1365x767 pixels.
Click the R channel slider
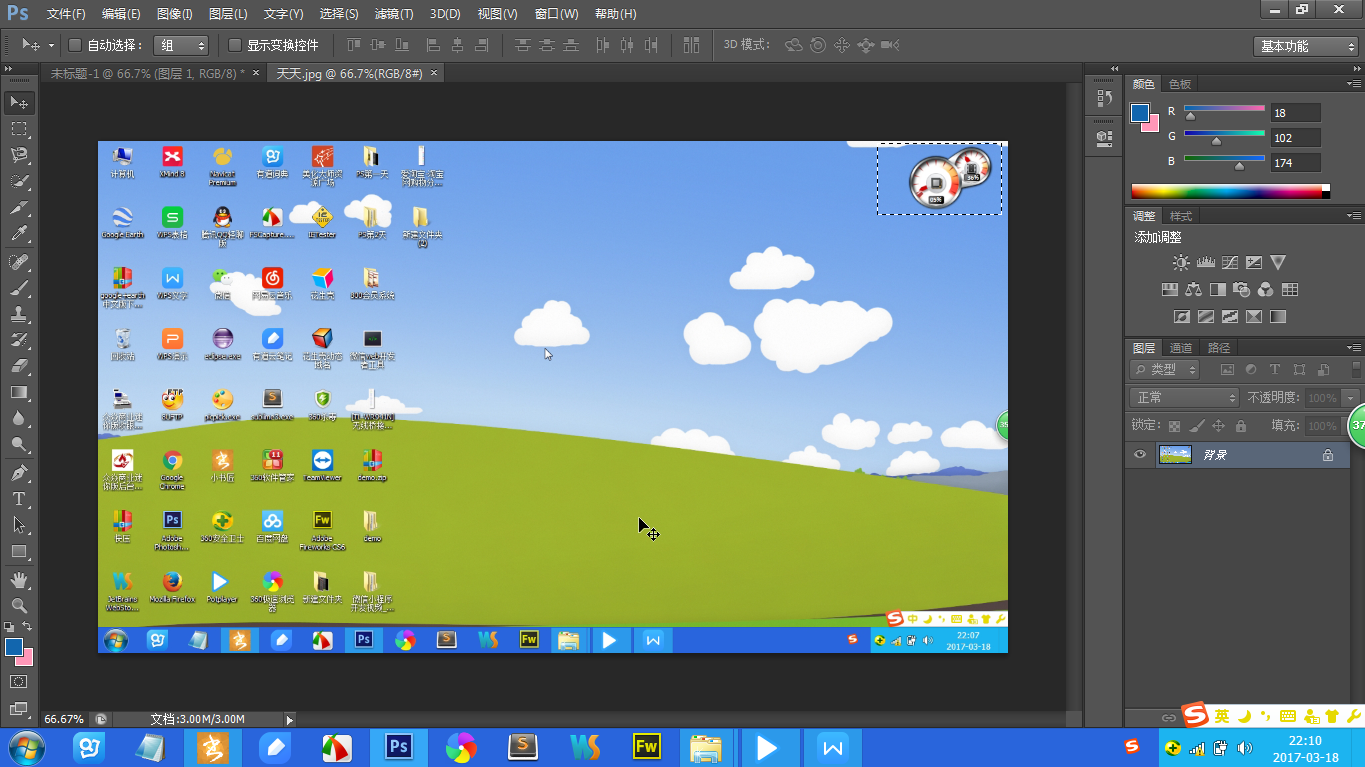1224,109
